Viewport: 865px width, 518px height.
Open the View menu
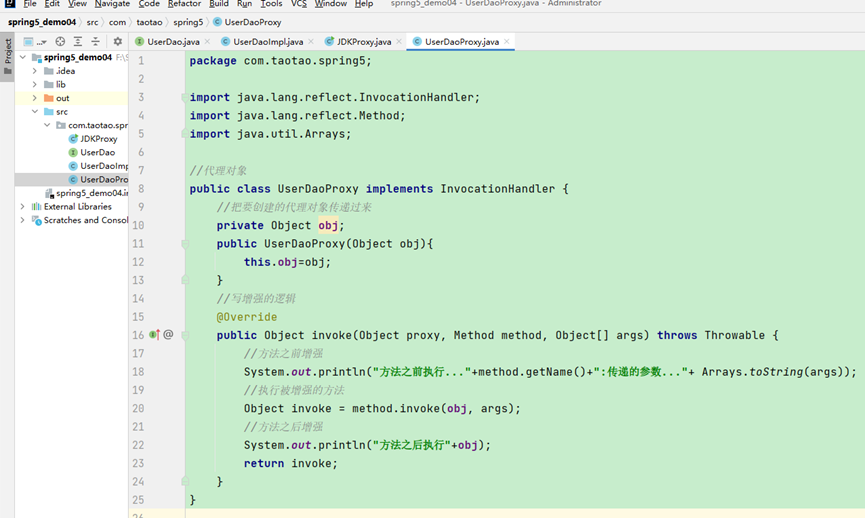(77, 3)
